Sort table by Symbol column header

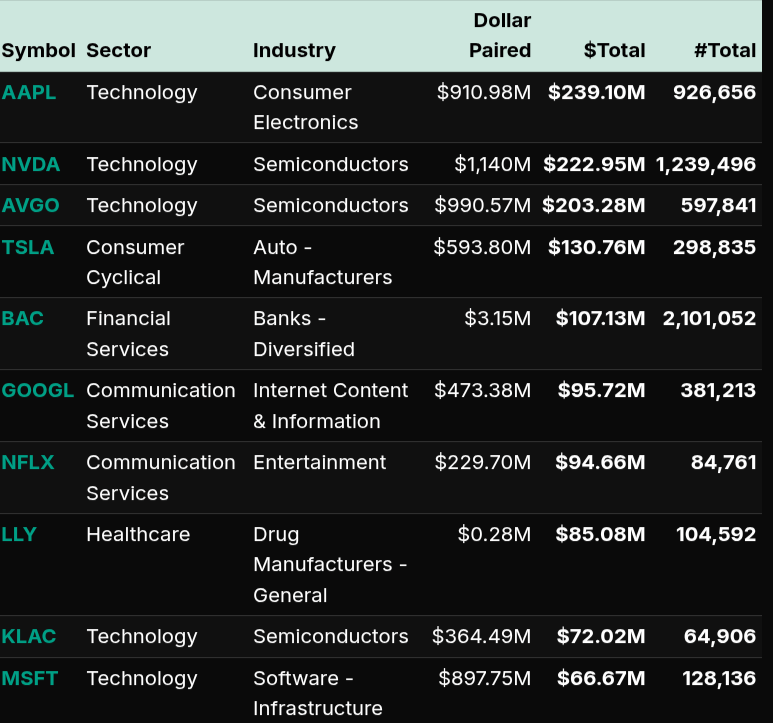[x=38, y=50]
